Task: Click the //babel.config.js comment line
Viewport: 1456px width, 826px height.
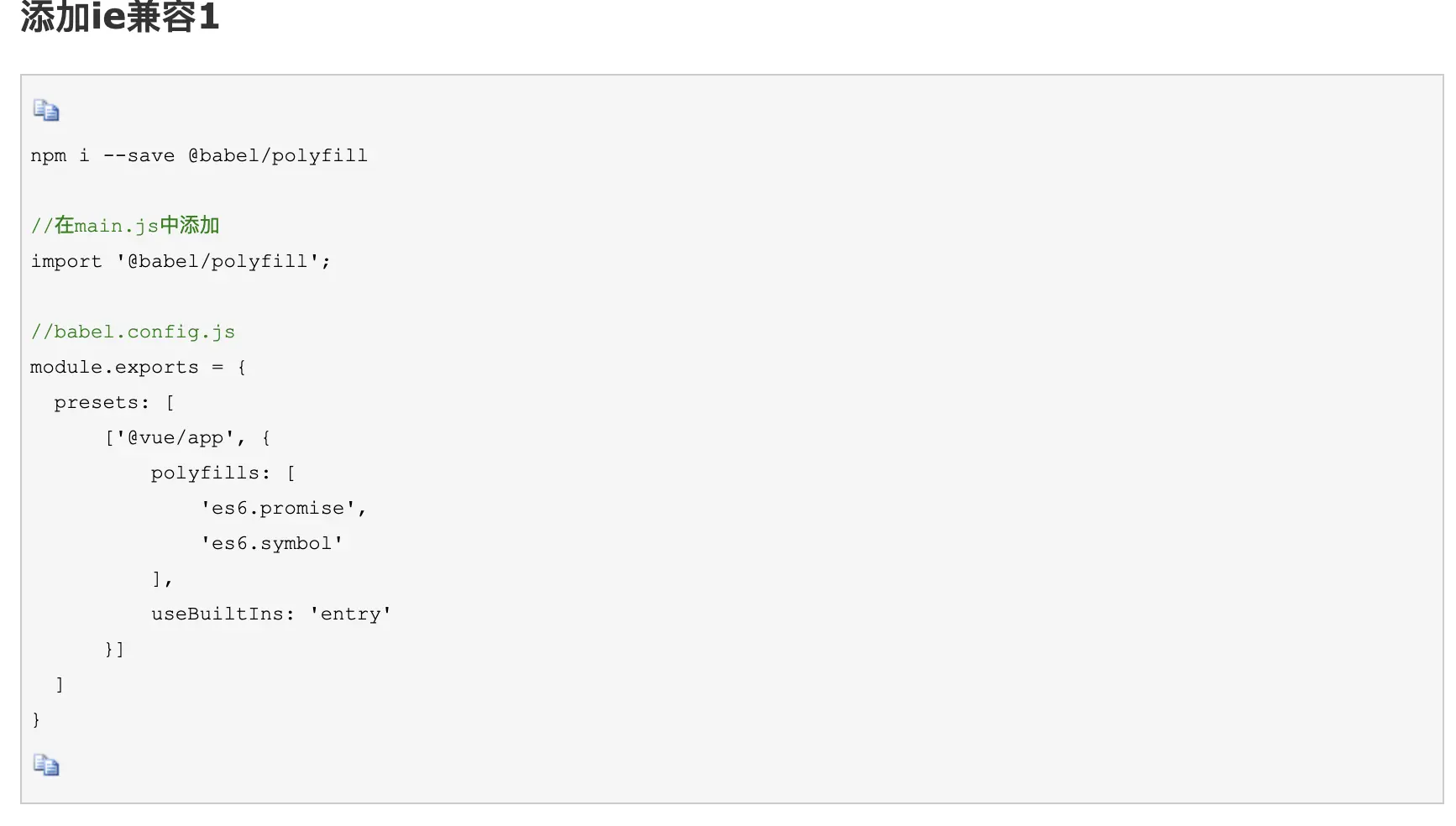Action: [133, 332]
